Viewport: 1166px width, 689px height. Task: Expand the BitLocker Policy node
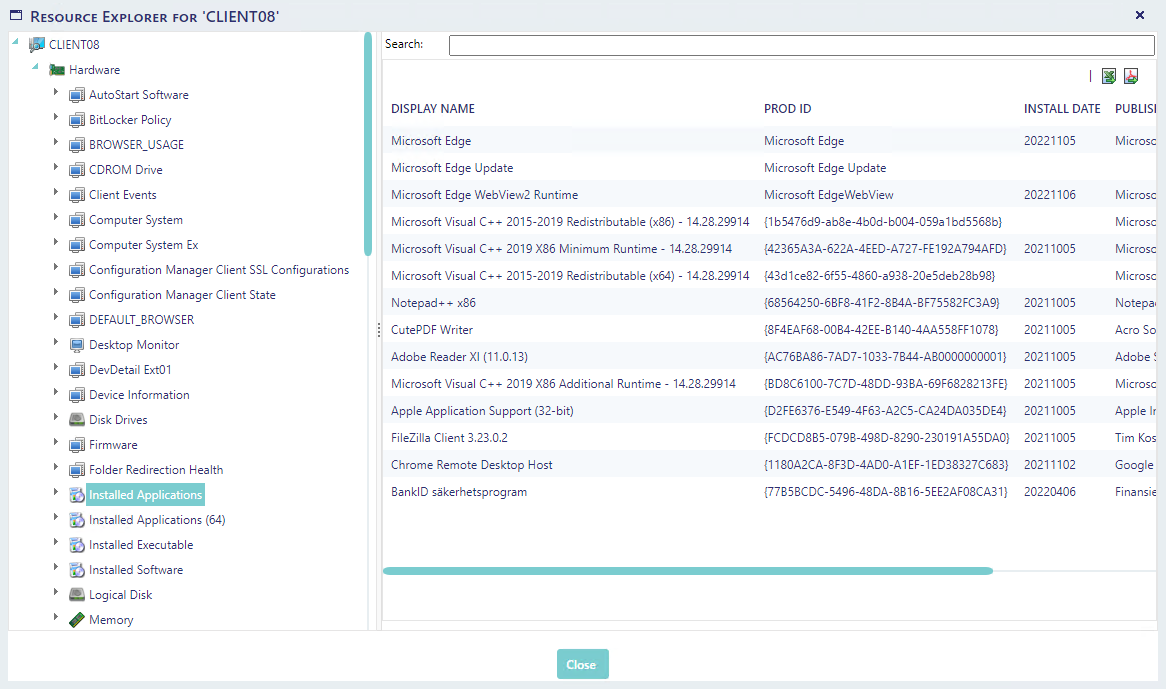pos(56,119)
